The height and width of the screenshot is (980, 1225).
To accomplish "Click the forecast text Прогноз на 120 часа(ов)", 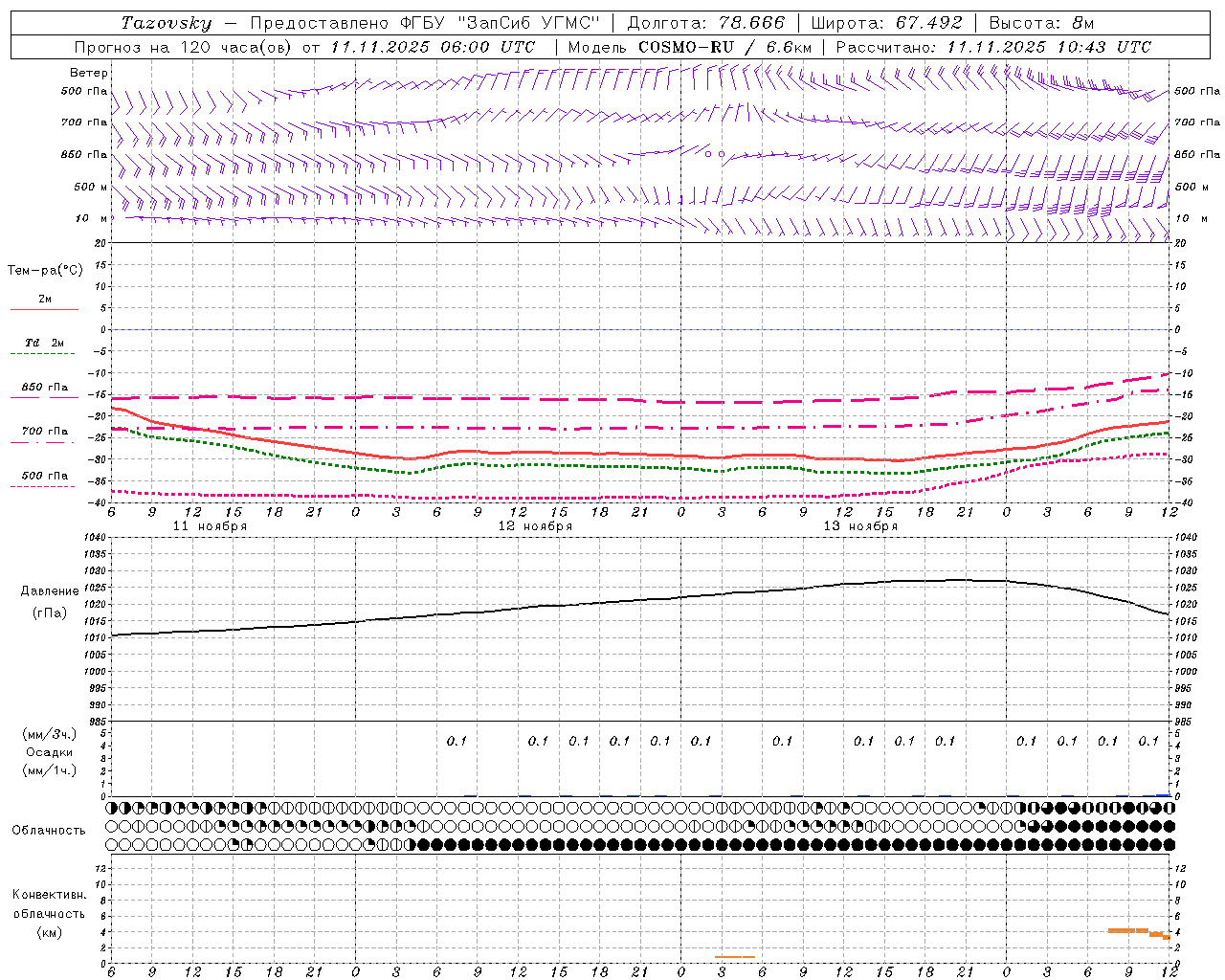I will (185, 47).
